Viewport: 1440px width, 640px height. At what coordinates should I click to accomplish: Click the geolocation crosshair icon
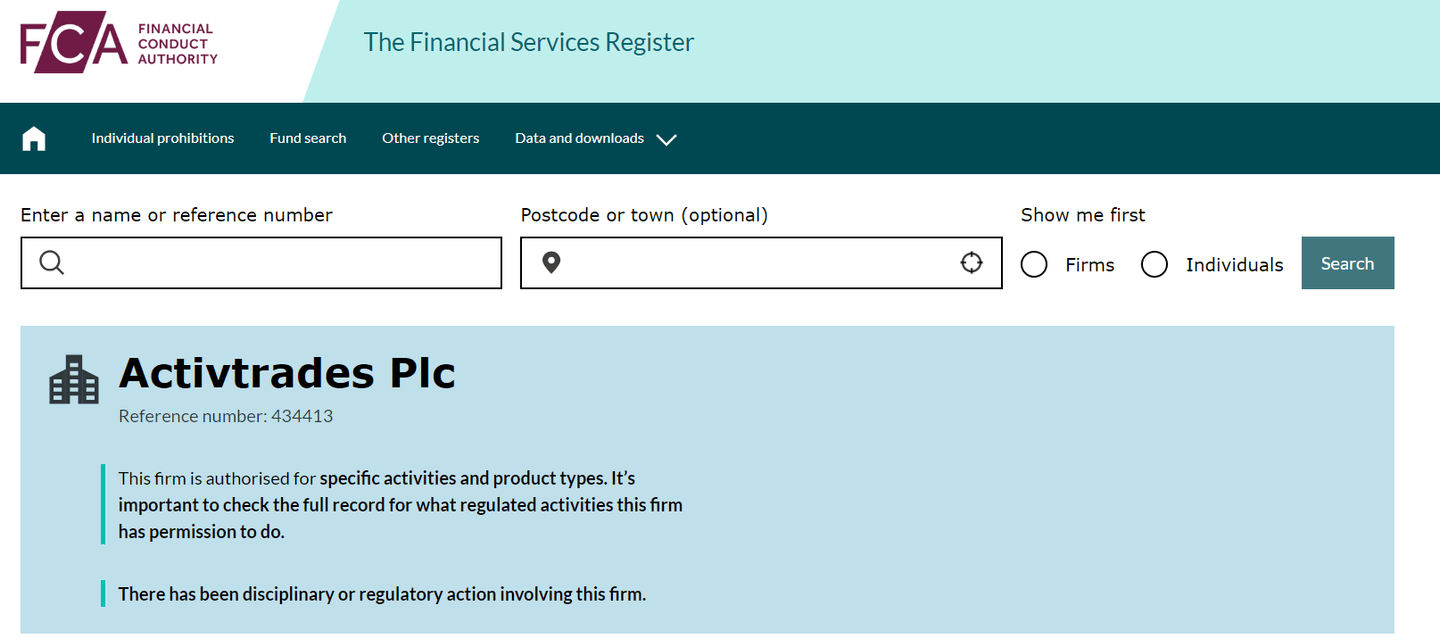point(971,262)
